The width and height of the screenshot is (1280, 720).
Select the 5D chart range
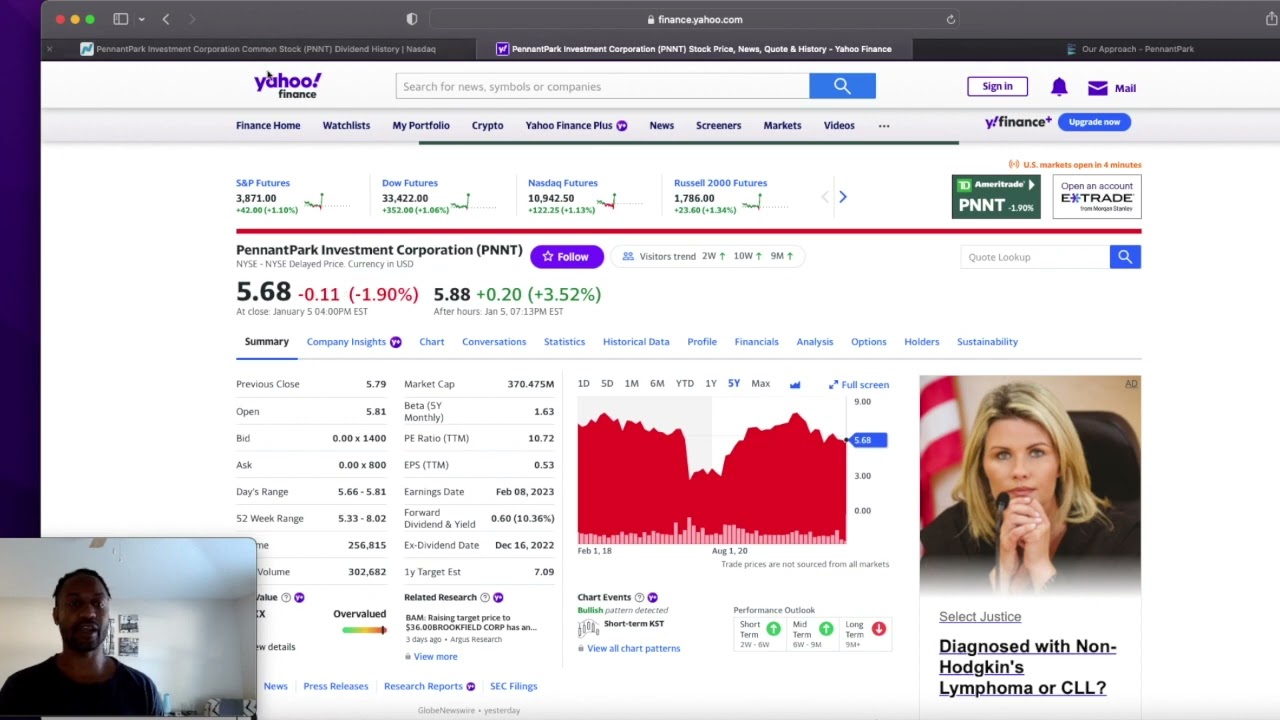click(607, 384)
